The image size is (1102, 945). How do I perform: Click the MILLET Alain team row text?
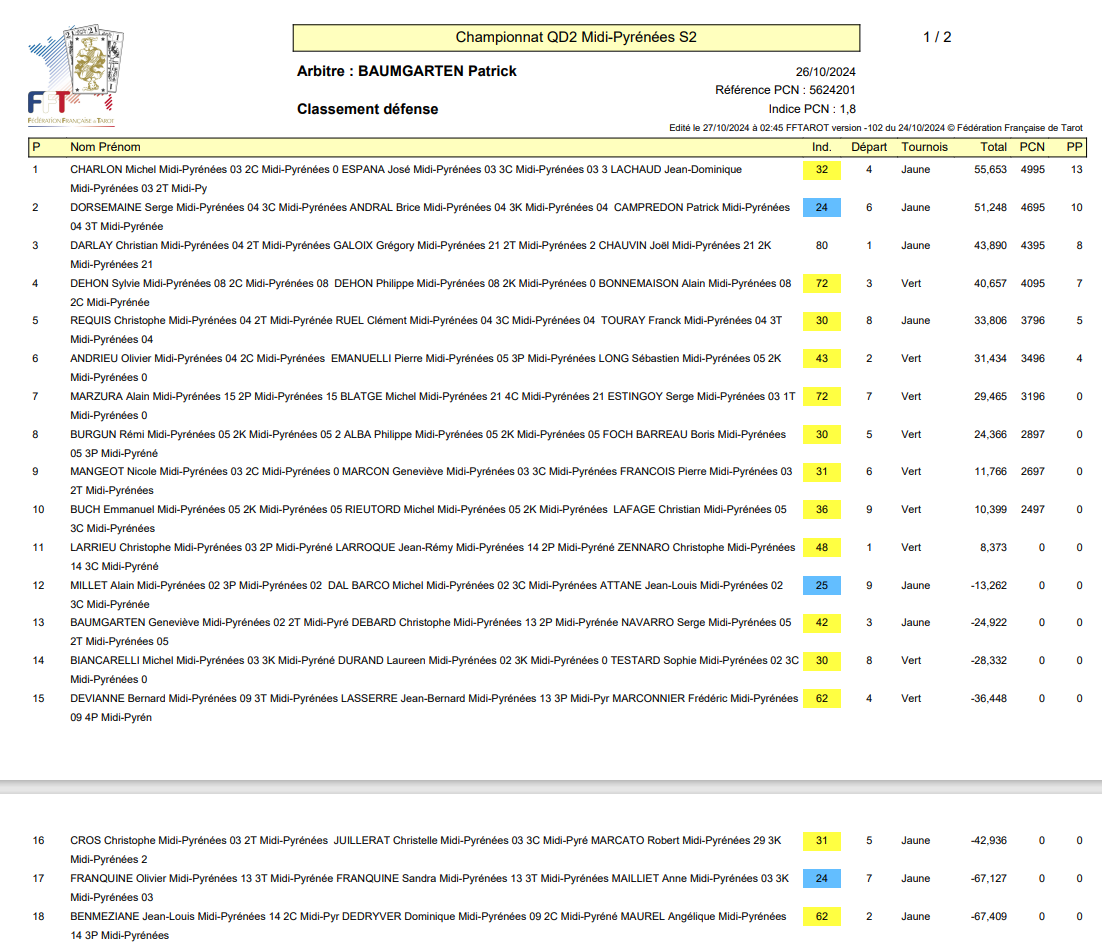pyautogui.click(x=426, y=594)
